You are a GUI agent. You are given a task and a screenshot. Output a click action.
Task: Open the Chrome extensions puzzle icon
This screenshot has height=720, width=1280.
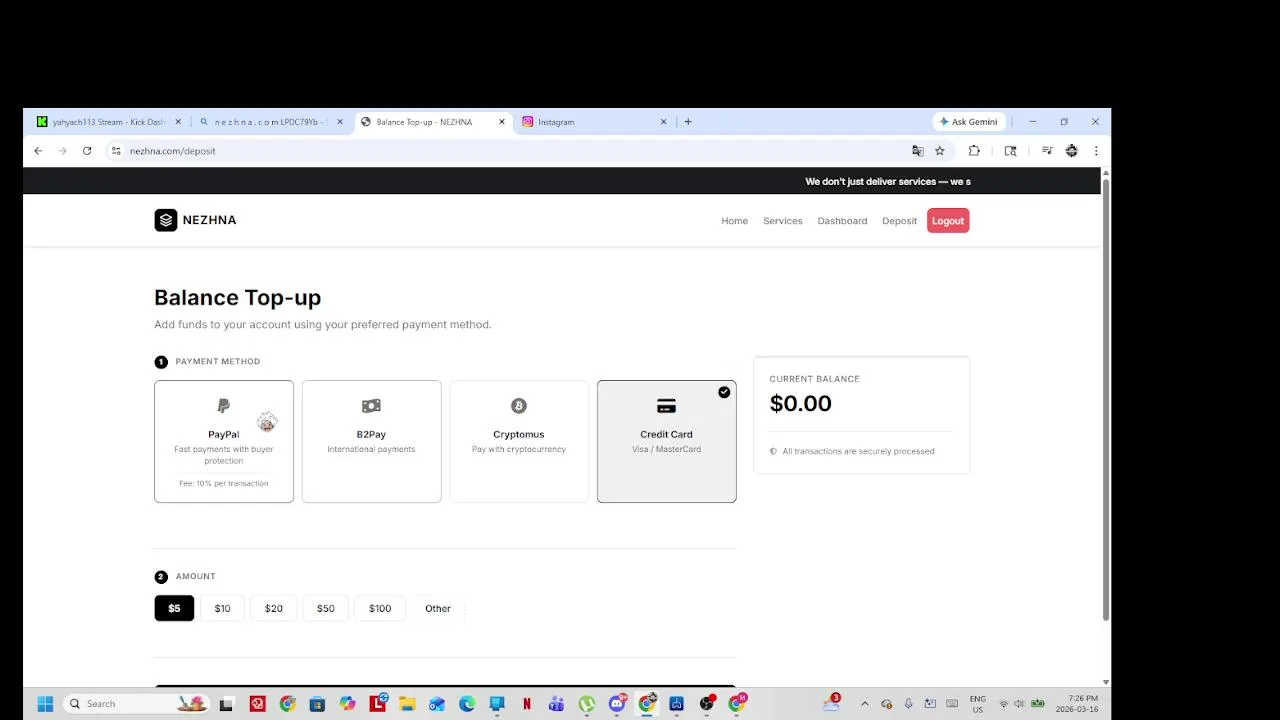(x=974, y=151)
